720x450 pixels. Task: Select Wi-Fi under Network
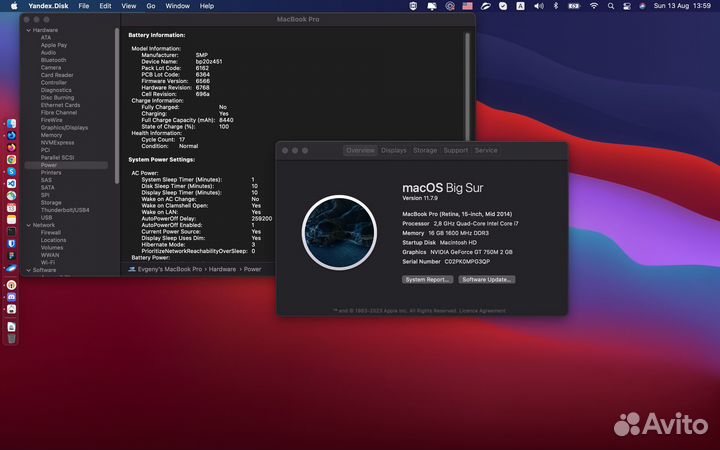tap(48, 263)
